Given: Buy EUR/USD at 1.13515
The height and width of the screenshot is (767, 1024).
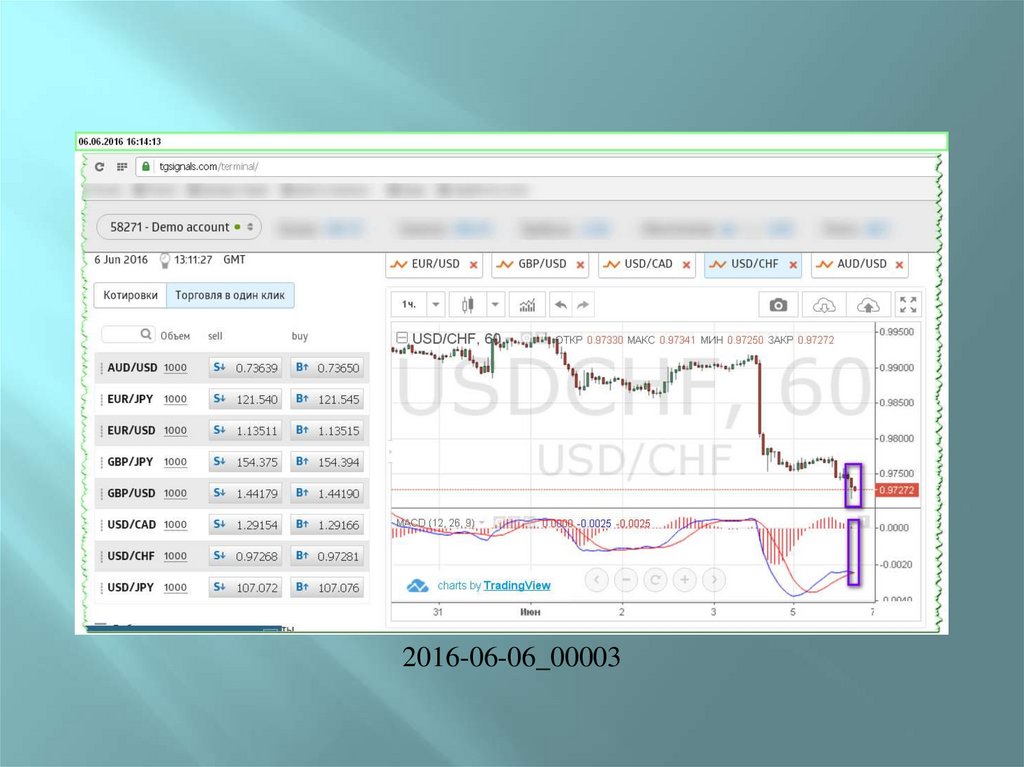Looking at the screenshot, I should click(327, 430).
